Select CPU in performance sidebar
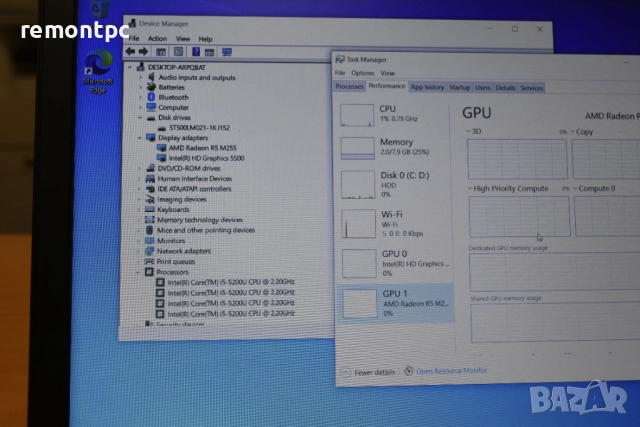 click(x=394, y=114)
